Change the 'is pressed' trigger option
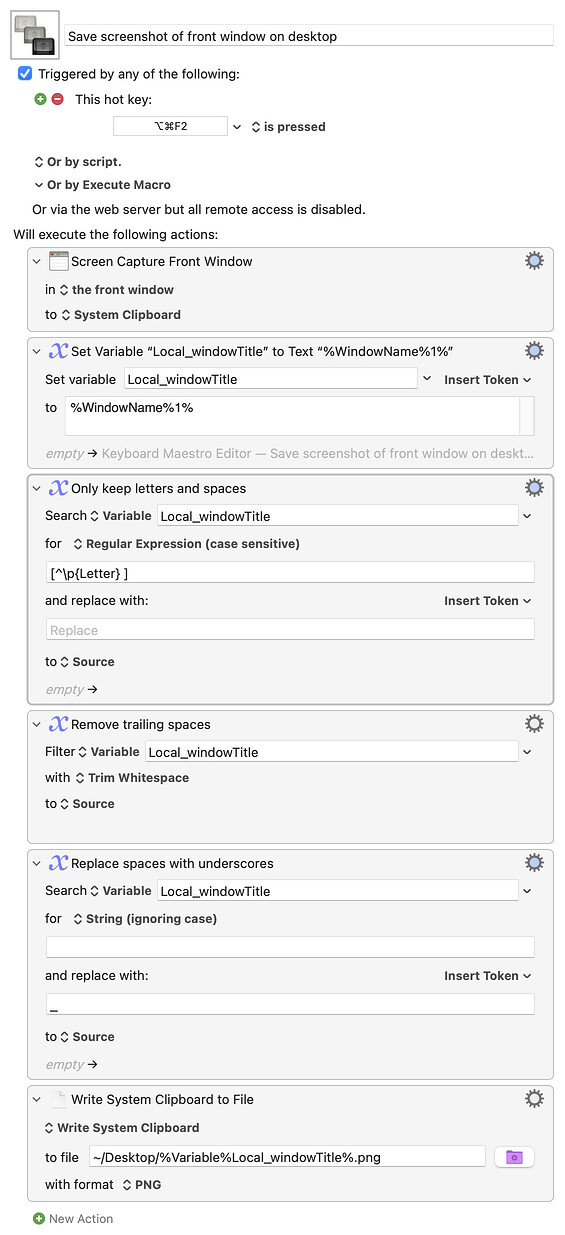The height and width of the screenshot is (1235, 565). tap(288, 127)
